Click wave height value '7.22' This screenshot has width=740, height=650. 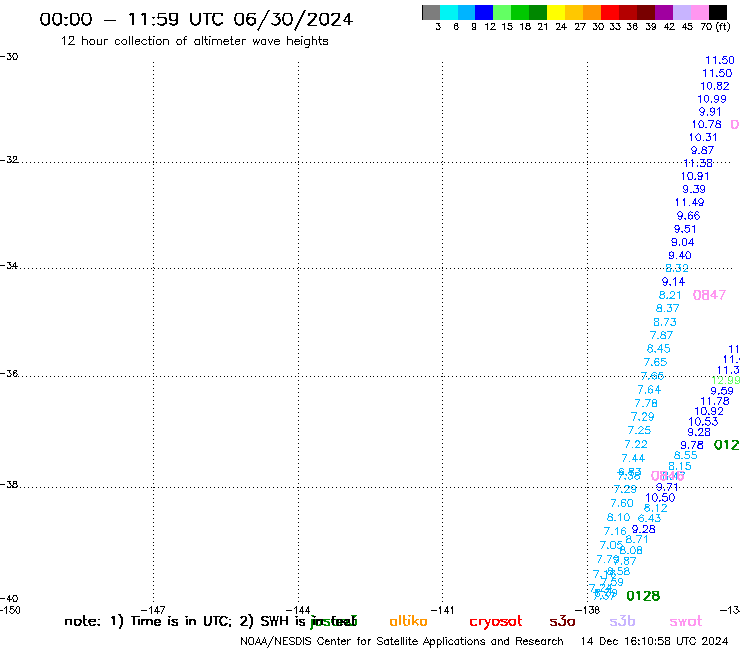pyautogui.click(x=636, y=444)
